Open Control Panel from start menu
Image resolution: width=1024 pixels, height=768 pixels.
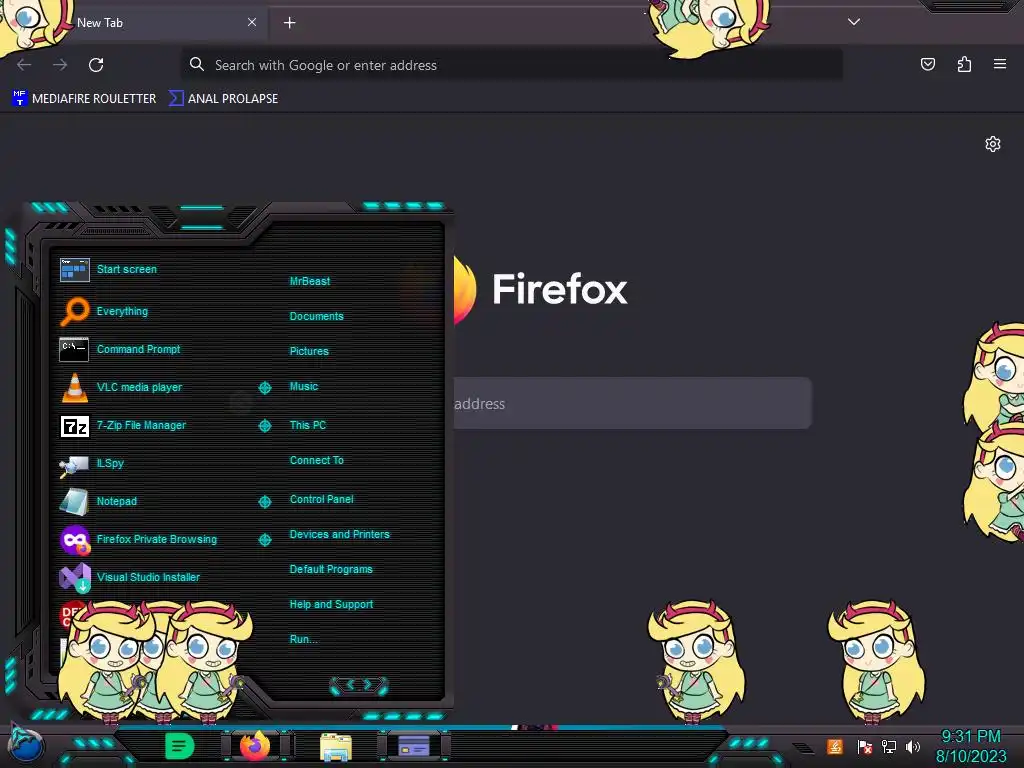(x=321, y=499)
